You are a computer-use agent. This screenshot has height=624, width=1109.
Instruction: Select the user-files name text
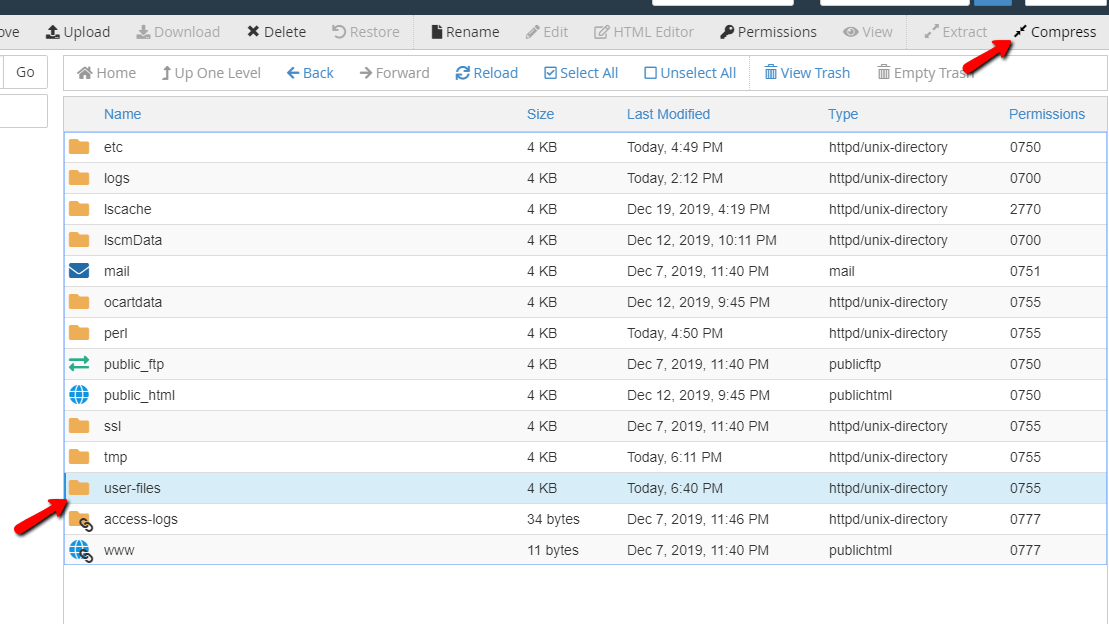pyautogui.click(x=132, y=488)
